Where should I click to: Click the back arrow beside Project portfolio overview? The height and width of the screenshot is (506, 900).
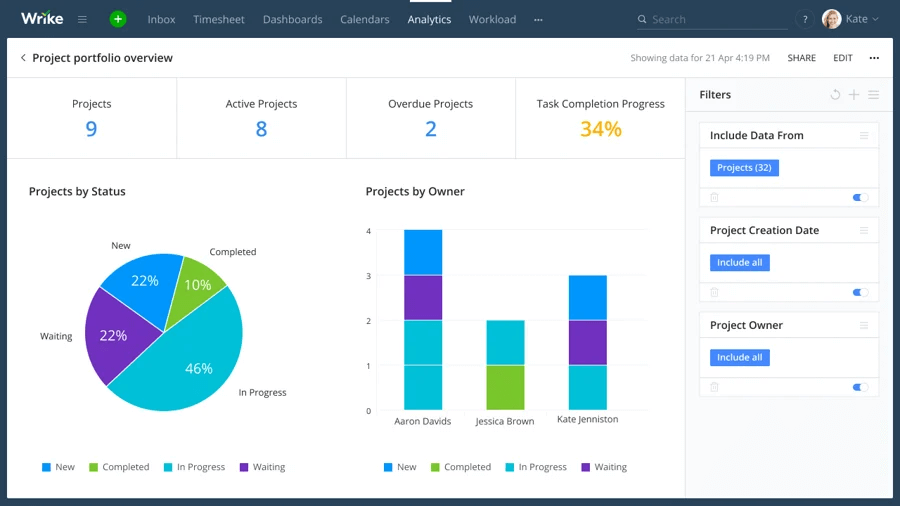coord(23,58)
